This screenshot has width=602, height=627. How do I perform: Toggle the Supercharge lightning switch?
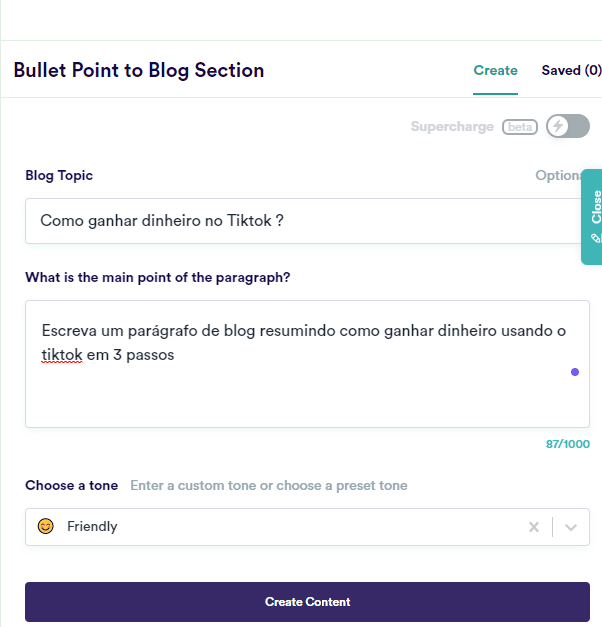point(567,127)
